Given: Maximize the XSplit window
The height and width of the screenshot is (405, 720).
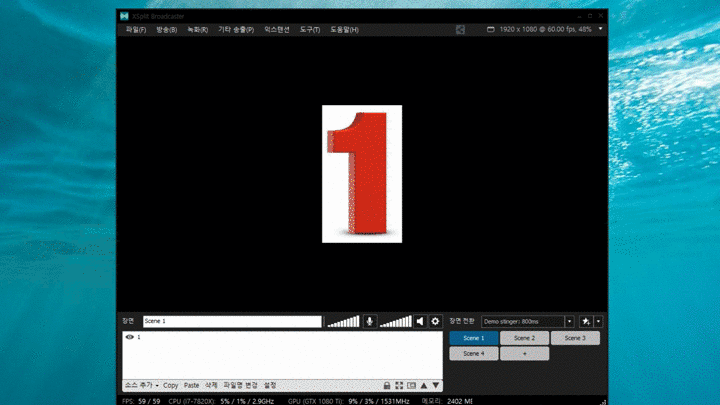Looking at the screenshot, I should pos(590,16).
